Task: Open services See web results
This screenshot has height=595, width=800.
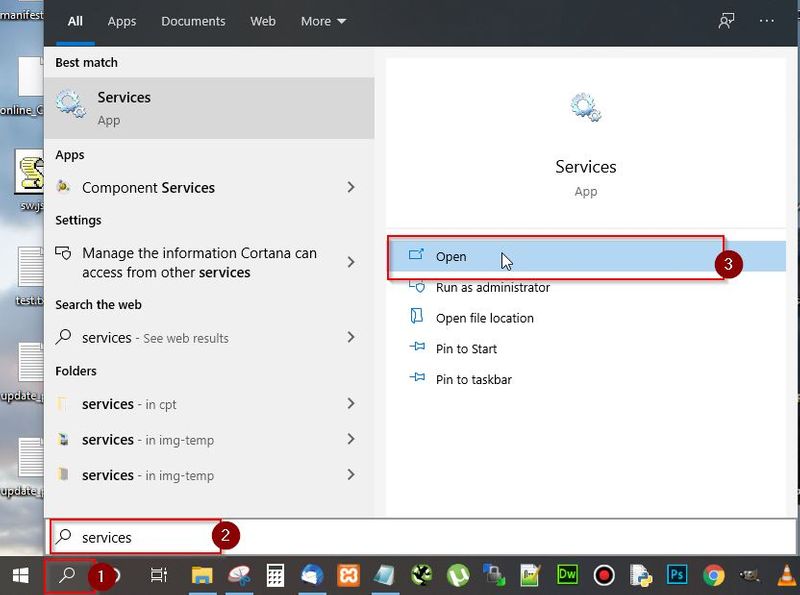Action: (x=209, y=337)
